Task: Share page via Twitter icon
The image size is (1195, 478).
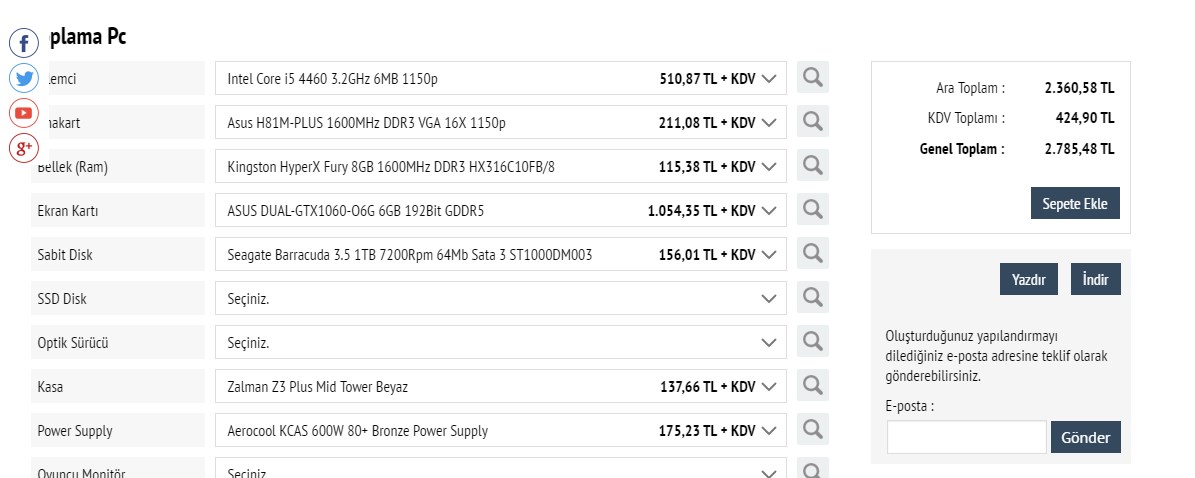Action: click(x=24, y=78)
